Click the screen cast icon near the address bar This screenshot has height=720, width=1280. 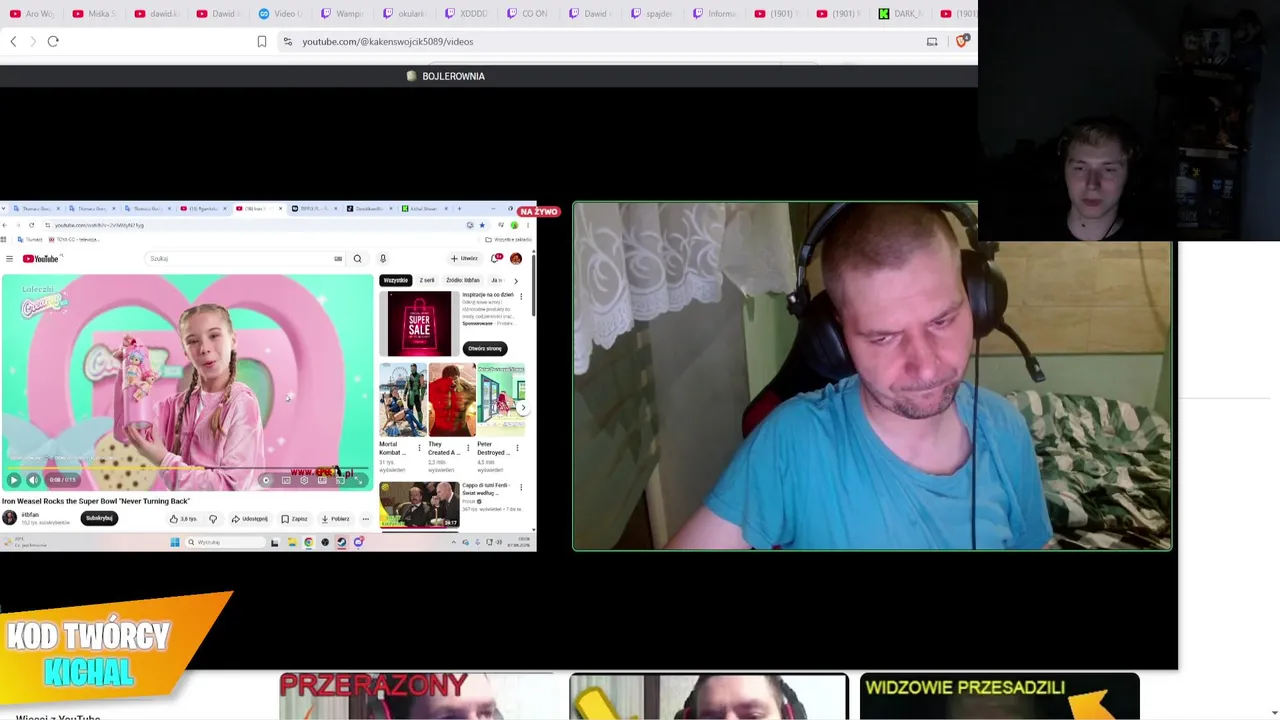click(x=932, y=41)
